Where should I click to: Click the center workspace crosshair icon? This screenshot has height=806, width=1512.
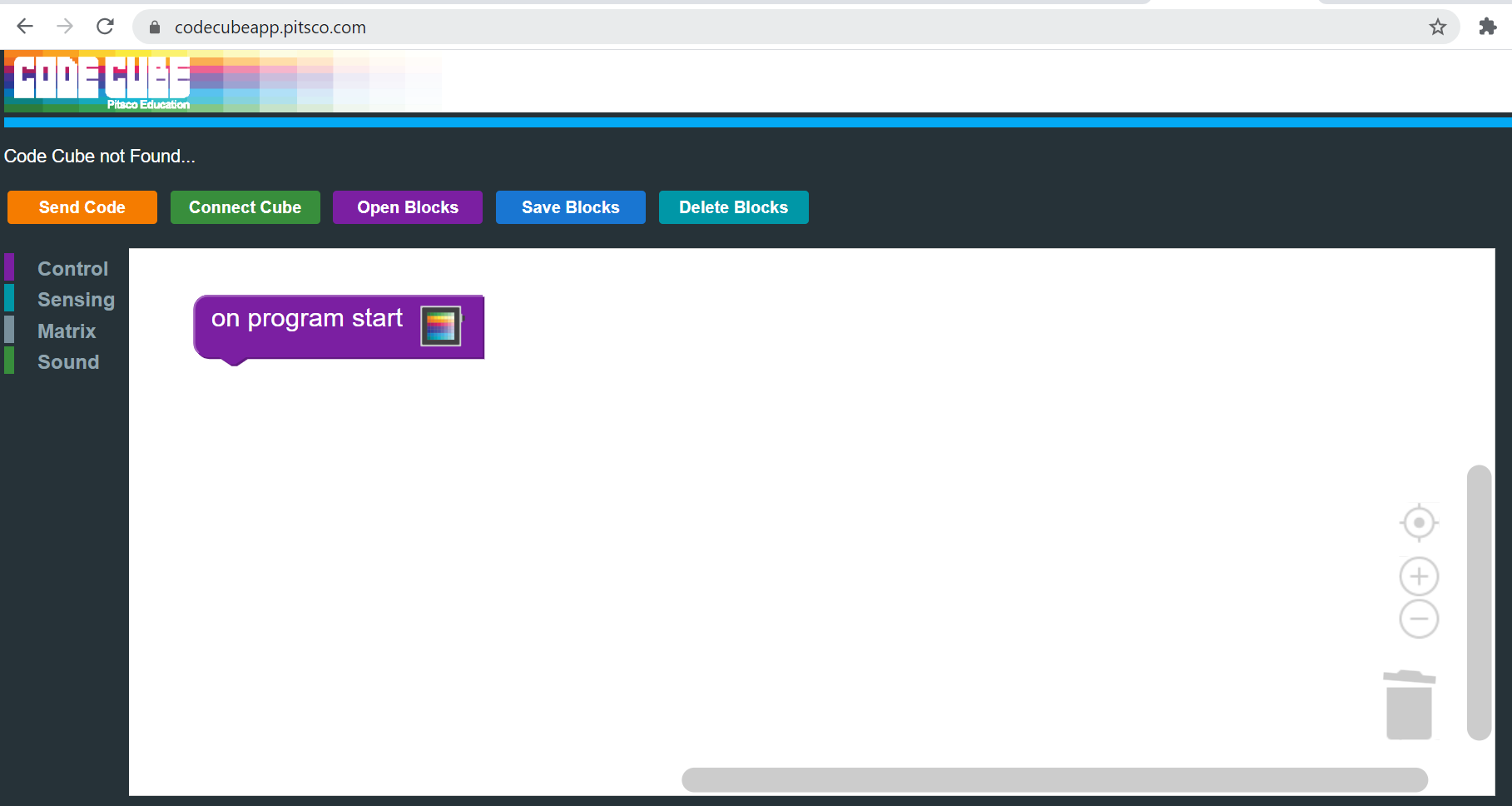pyautogui.click(x=1419, y=523)
